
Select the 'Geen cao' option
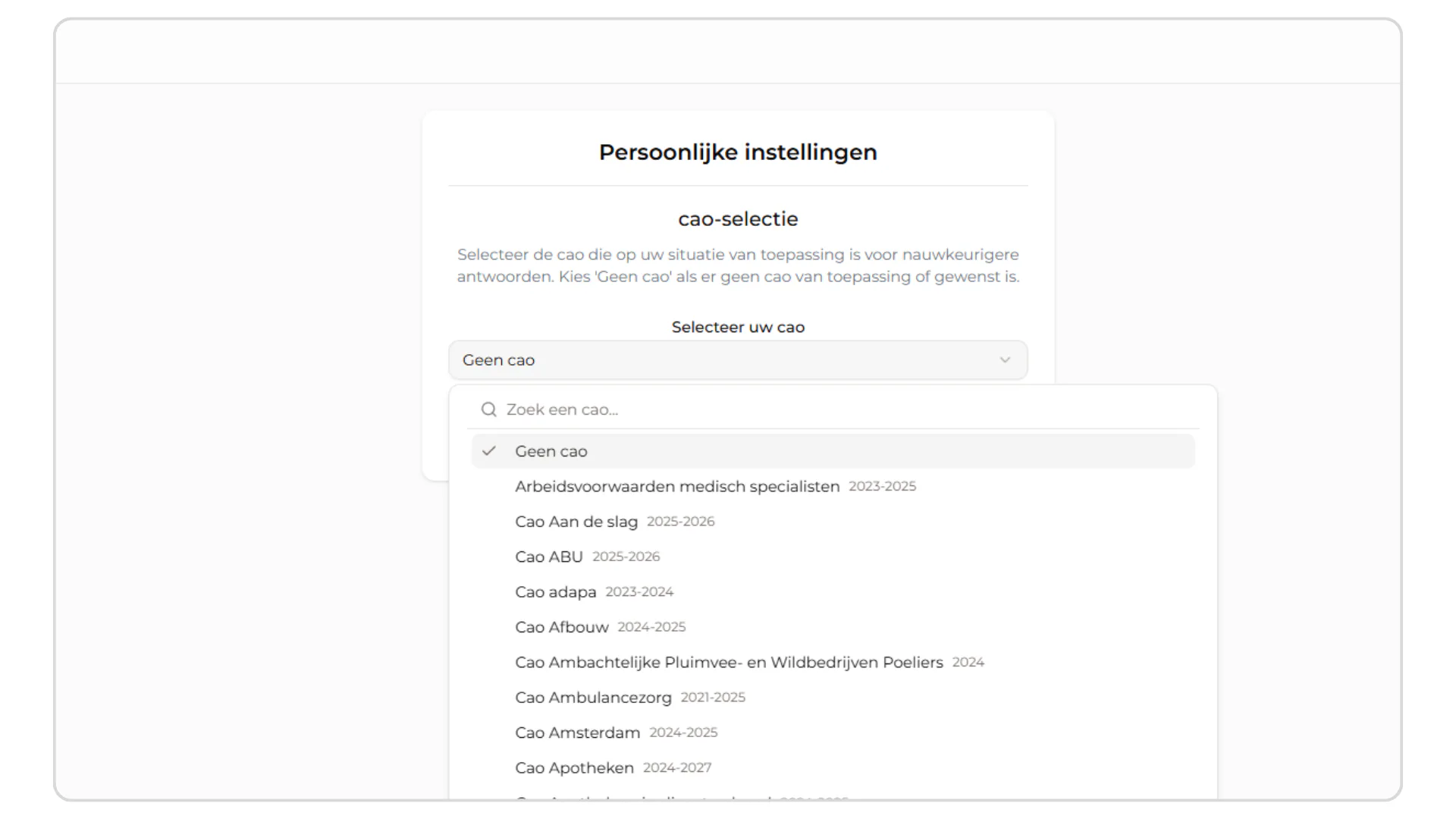tap(551, 451)
